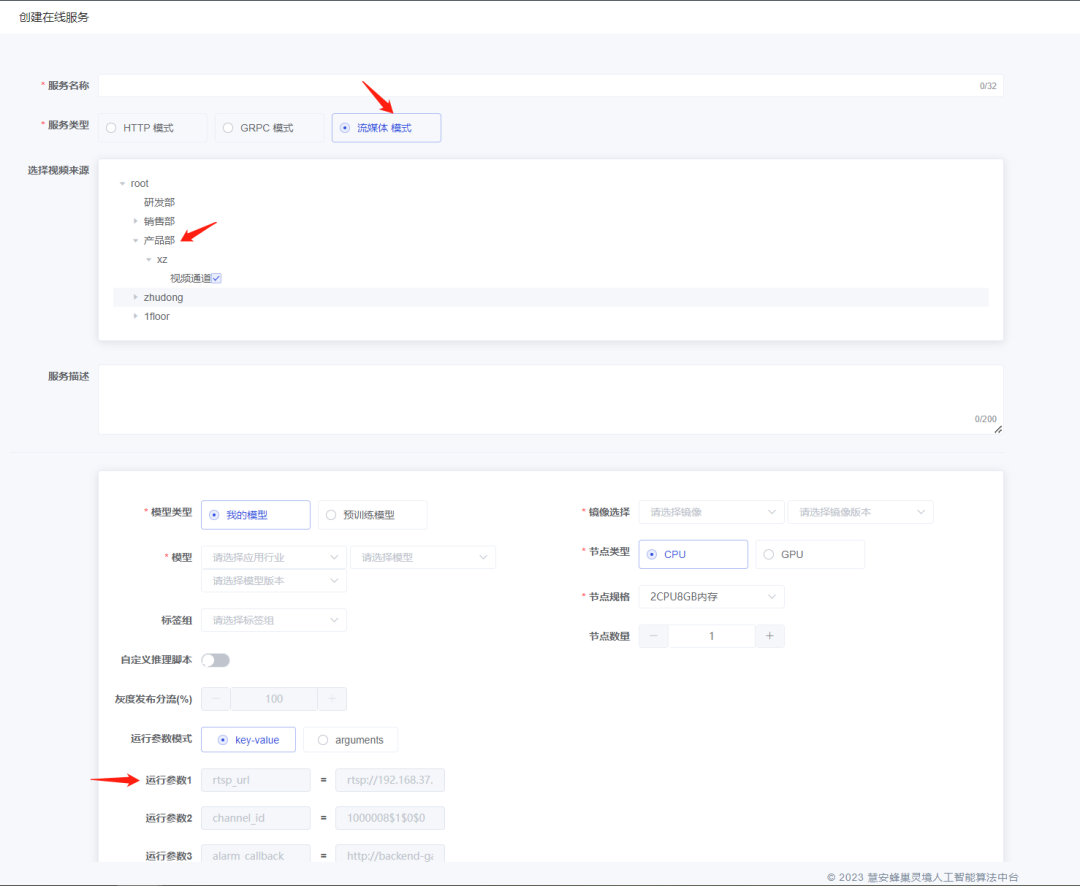Open the 请选择标签组 dropdown
This screenshot has height=886, width=1080.
273,620
